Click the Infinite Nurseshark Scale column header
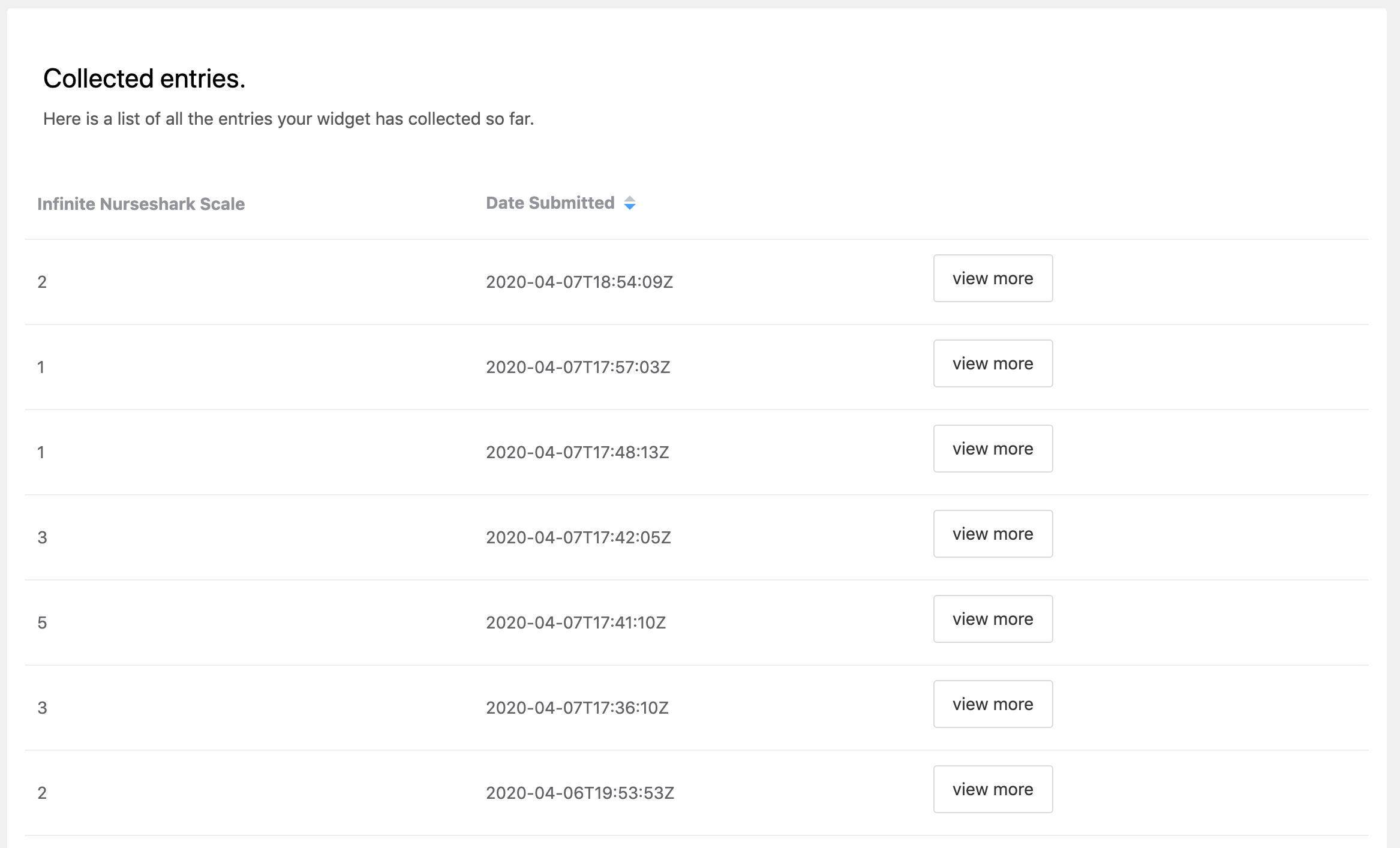The height and width of the screenshot is (848, 1400). (141, 204)
